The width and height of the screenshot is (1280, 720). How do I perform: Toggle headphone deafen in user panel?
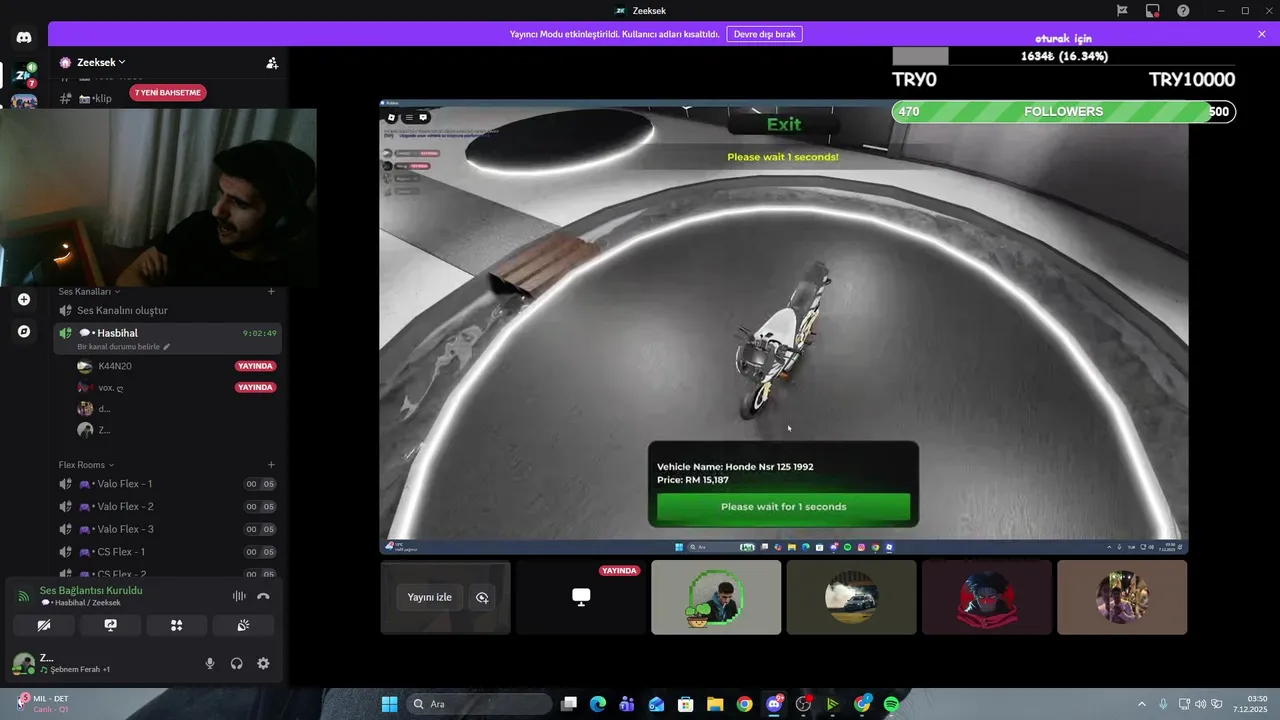click(x=237, y=663)
